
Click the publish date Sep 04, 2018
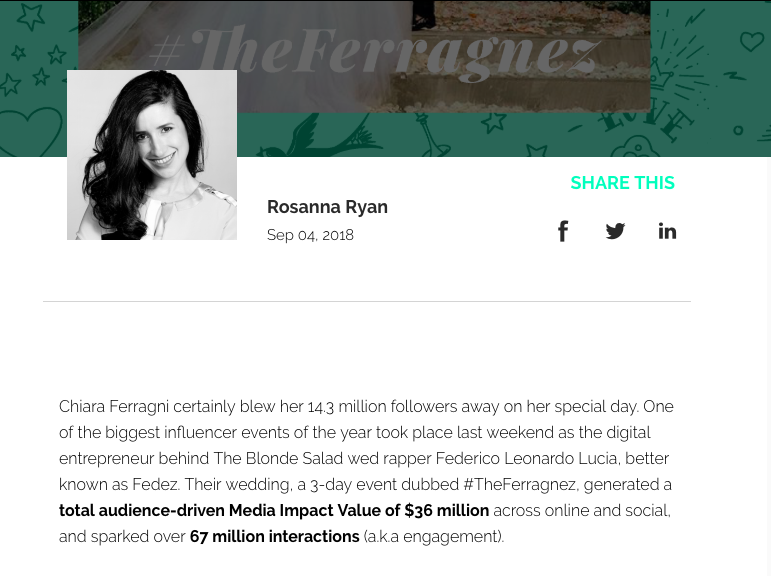pyautogui.click(x=310, y=235)
